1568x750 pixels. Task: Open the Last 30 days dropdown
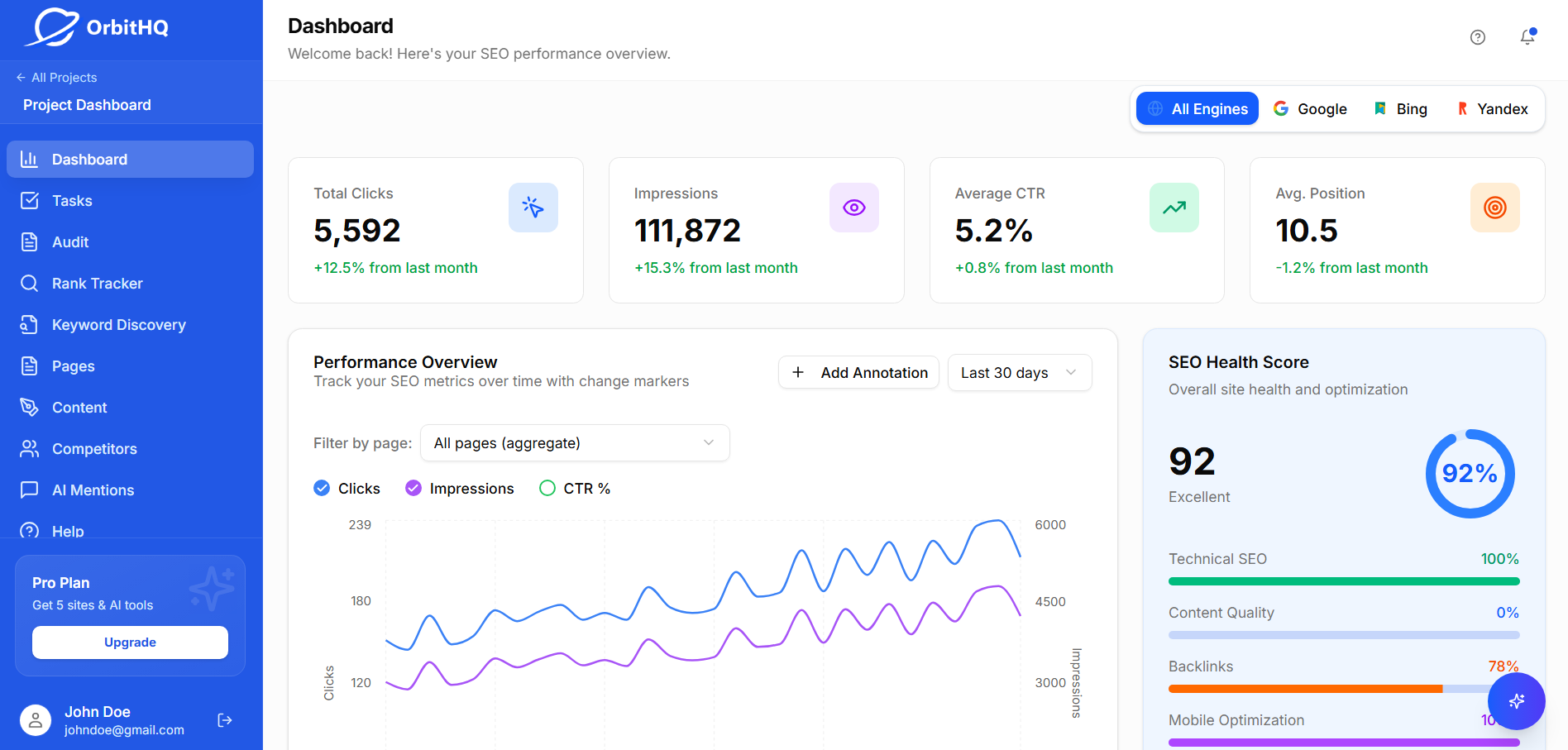click(x=1019, y=372)
